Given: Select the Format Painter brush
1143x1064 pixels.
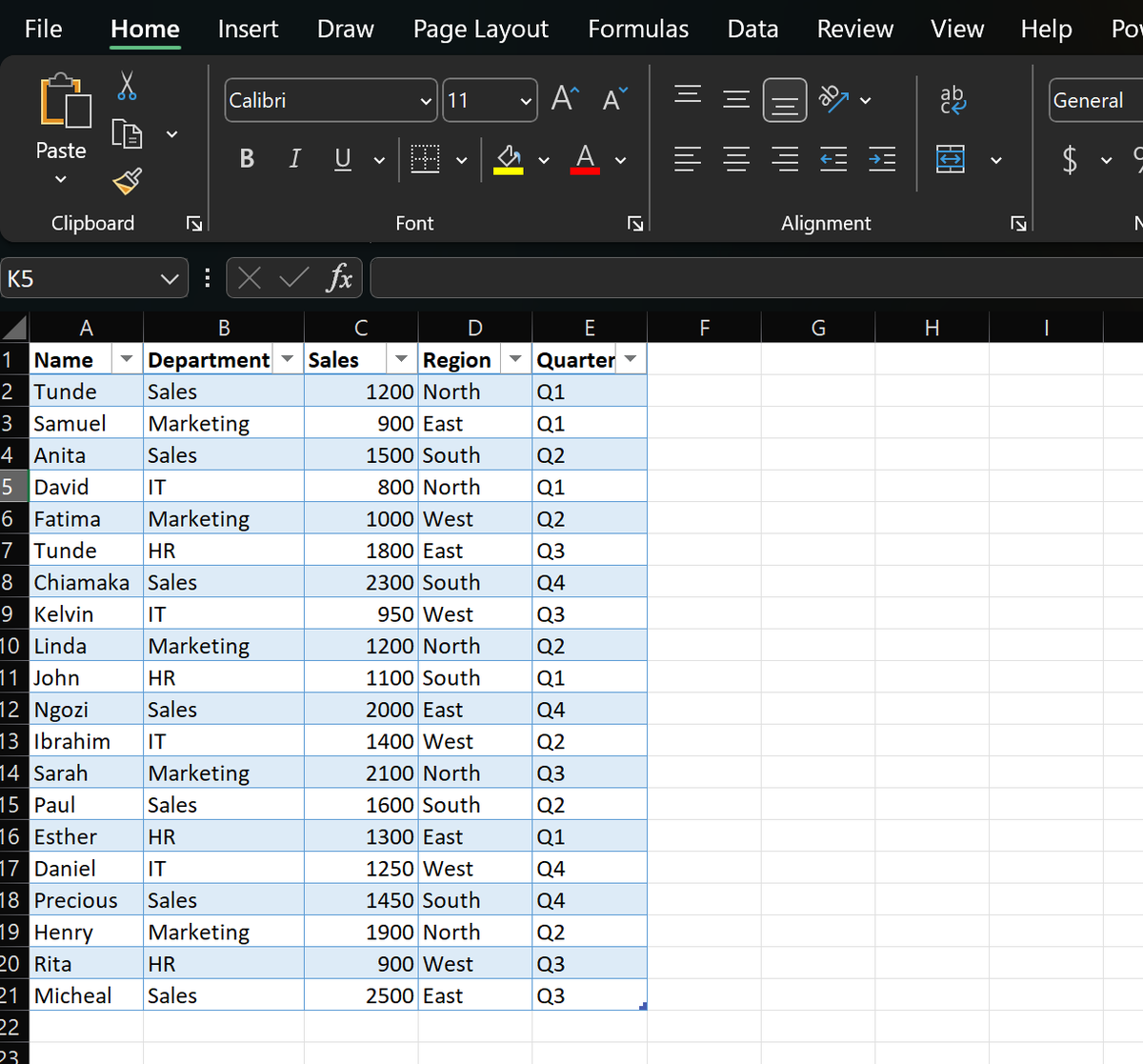Looking at the screenshot, I should click(x=127, y=181).
